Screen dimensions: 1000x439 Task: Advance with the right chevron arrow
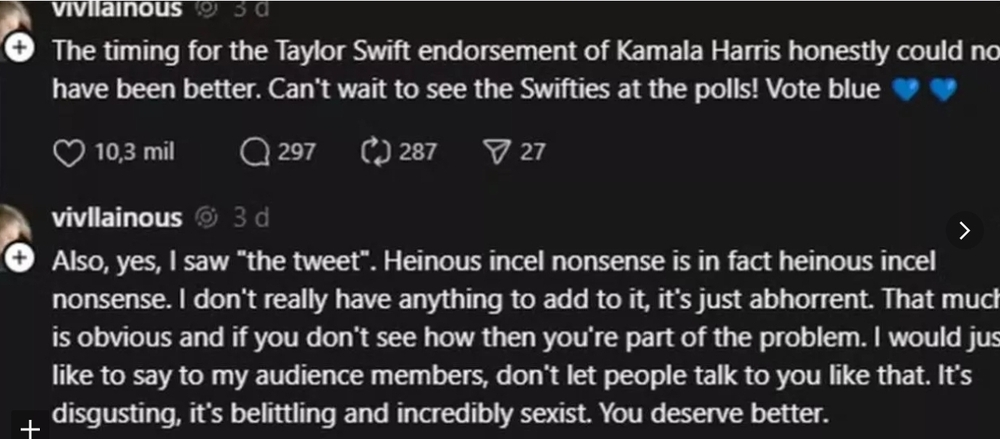964,231
